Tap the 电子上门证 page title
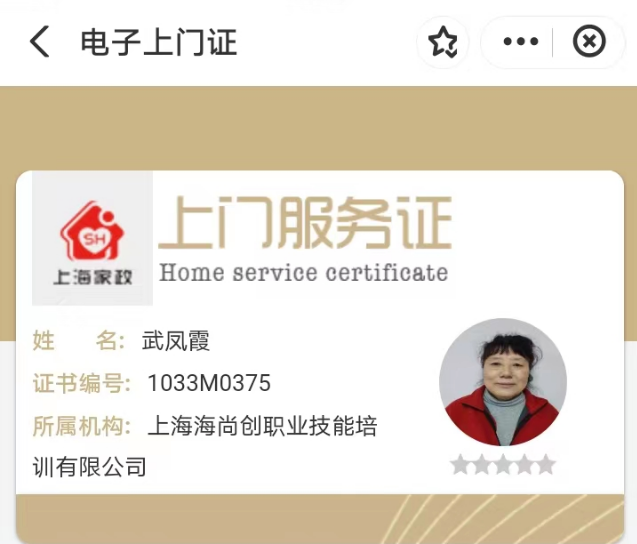This screenshot has width=637, height=544. click(x=159, y=42)
